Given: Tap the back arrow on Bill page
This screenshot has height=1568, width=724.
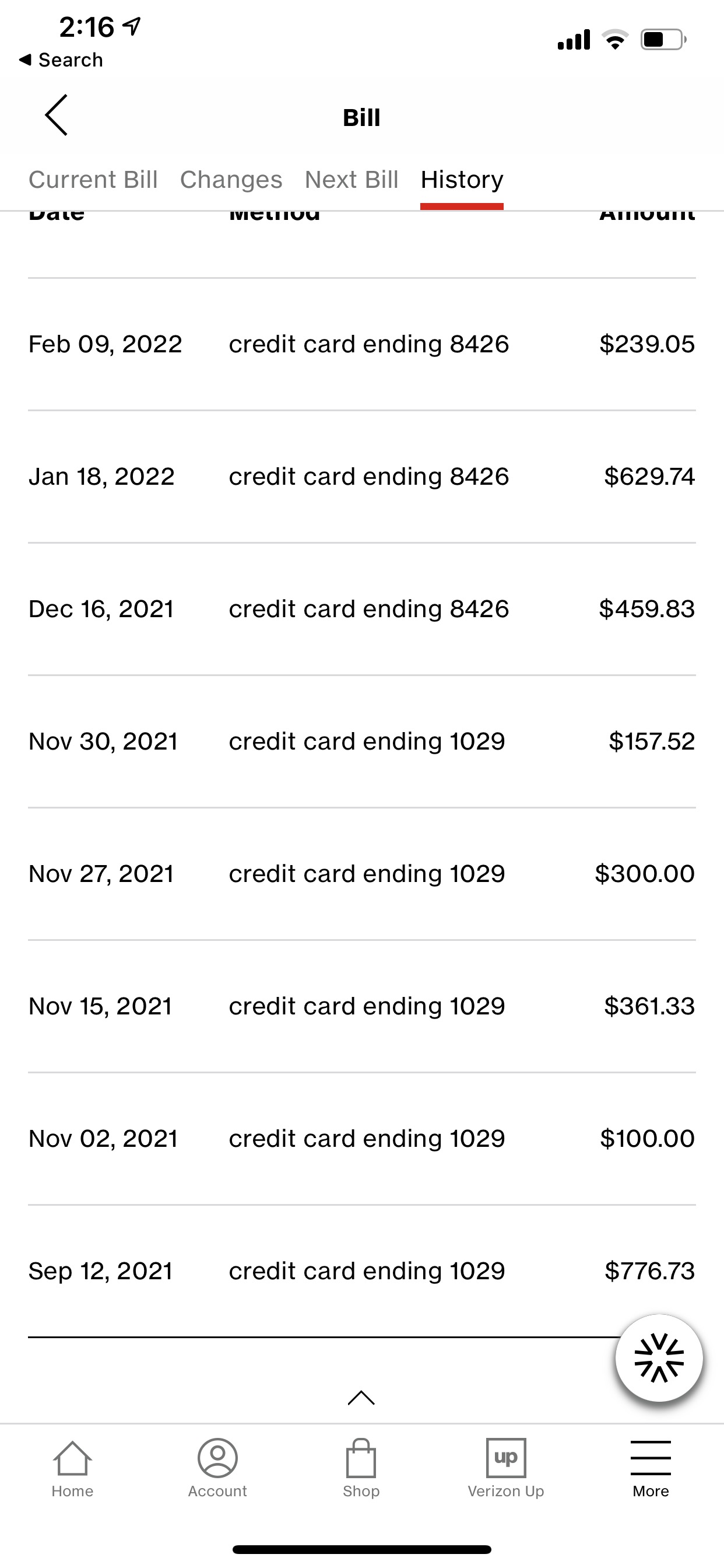Looking at the screenshot, I should [x=56, y=115].
